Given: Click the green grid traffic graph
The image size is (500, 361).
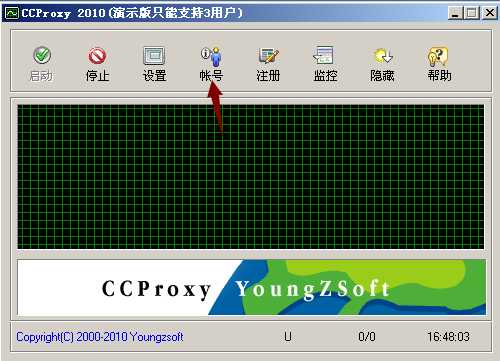Looking at the screenshot, I should pos(251,177).
